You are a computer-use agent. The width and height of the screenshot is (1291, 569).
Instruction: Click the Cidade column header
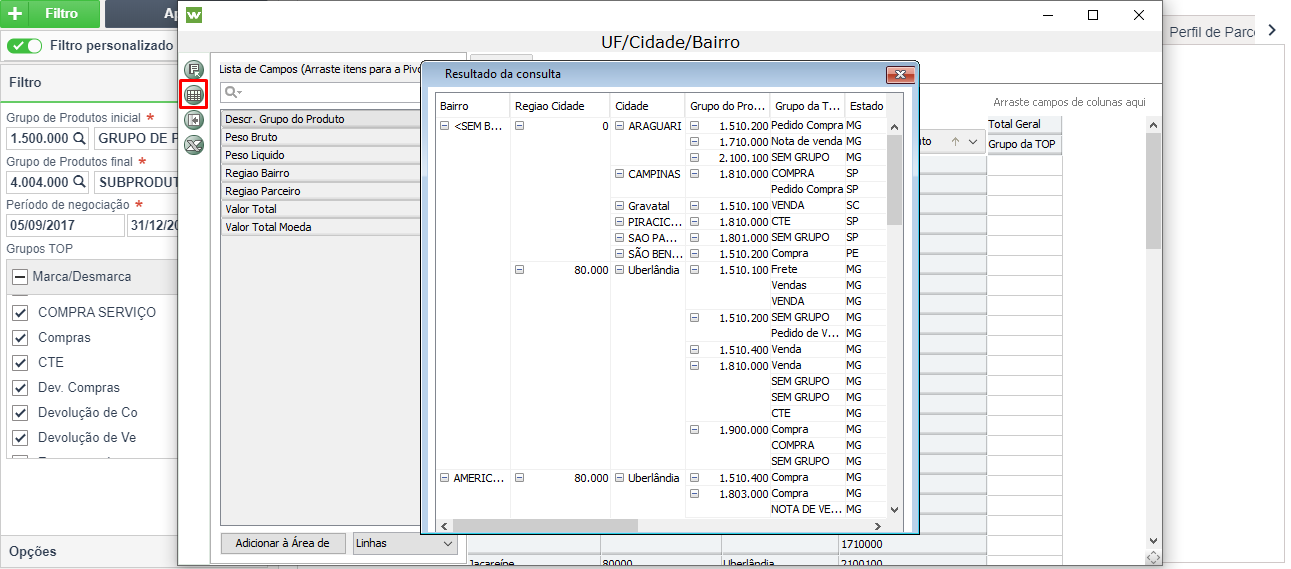647,105
